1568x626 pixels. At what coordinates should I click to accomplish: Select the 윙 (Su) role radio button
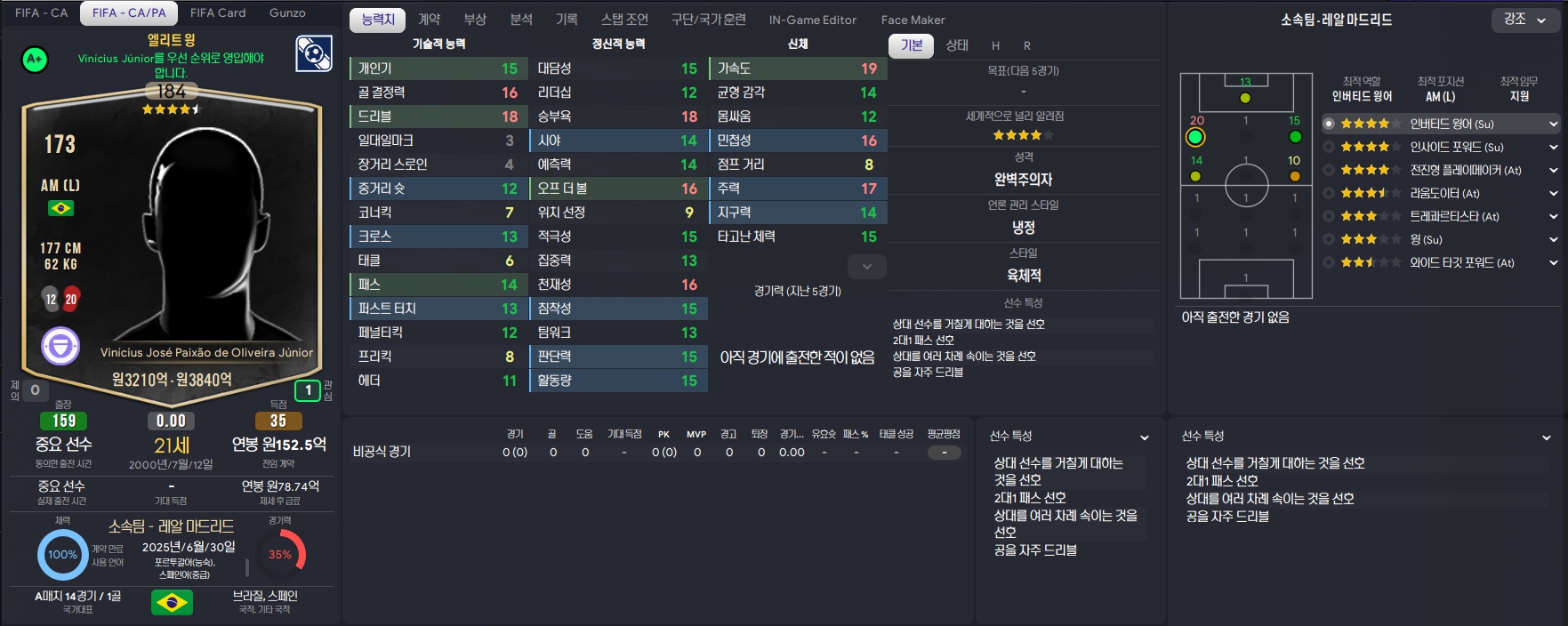click(1329, 239)
